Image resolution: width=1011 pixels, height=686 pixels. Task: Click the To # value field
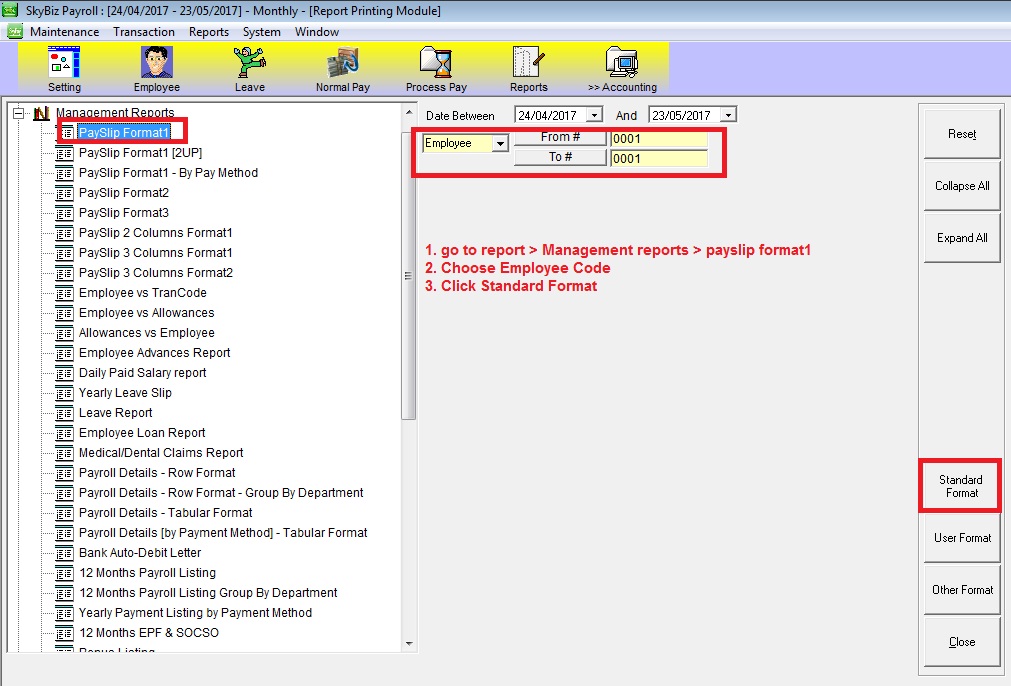pos(658,158)
